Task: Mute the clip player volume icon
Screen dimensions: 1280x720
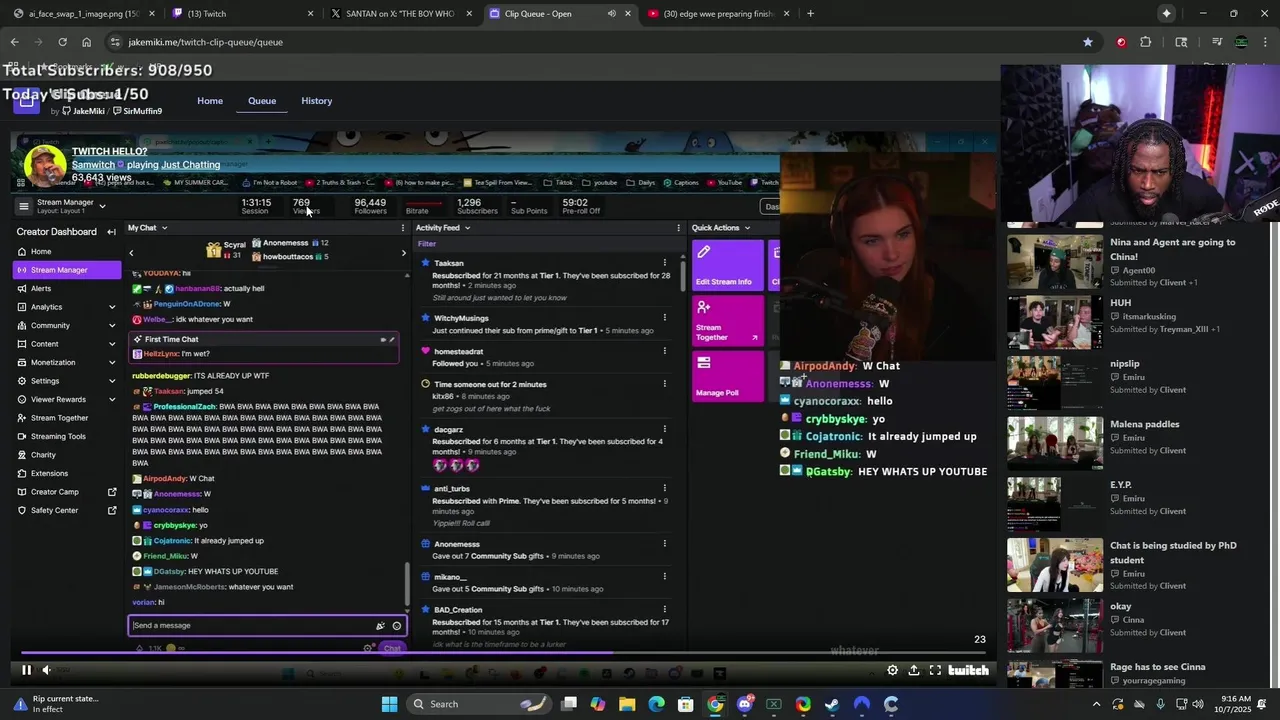Action: (46, 670)
